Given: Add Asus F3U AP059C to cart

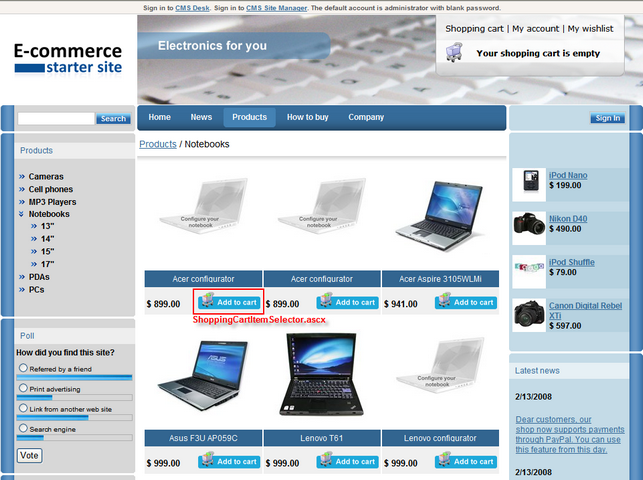Looking at the screenshot, I should point(229,461).
